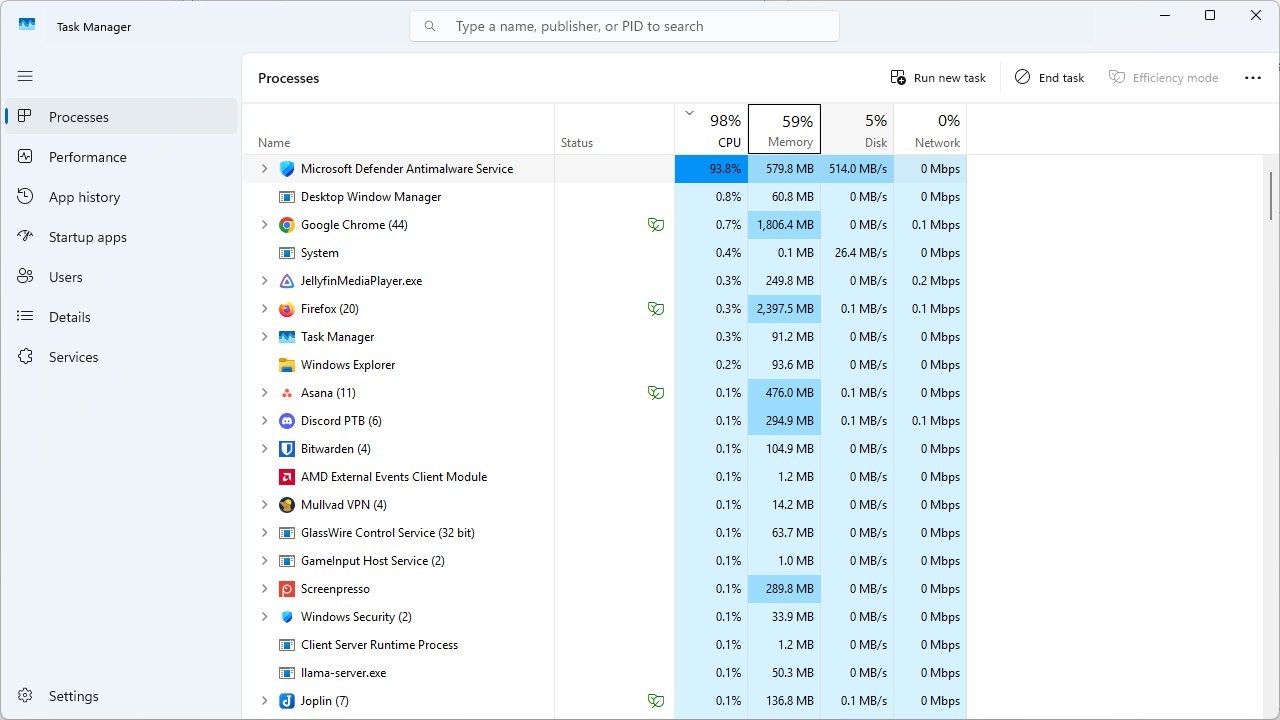Click the process list vertical scrollbar

click(x=1272, y=196)
